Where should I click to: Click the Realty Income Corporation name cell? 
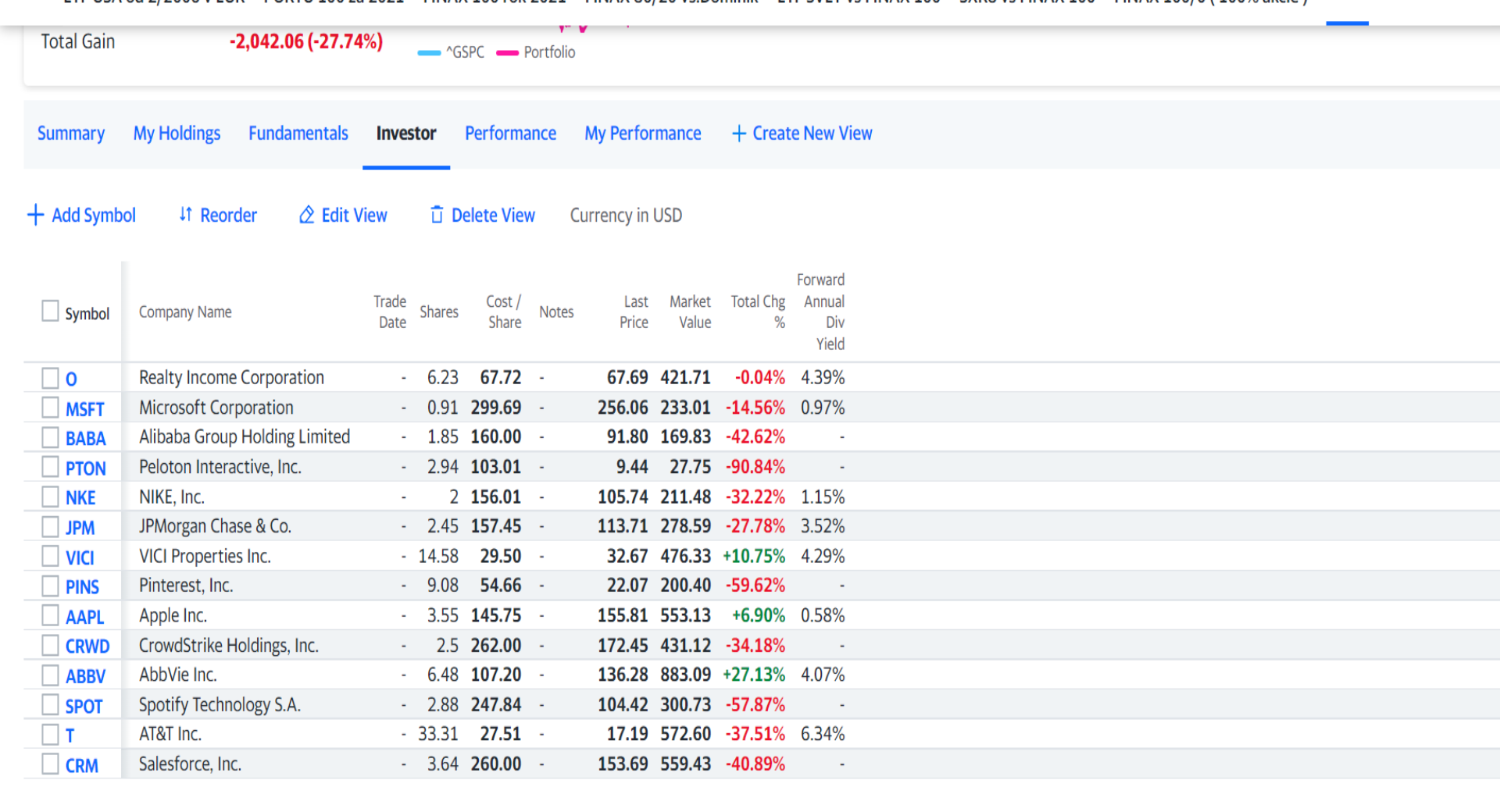231,377
